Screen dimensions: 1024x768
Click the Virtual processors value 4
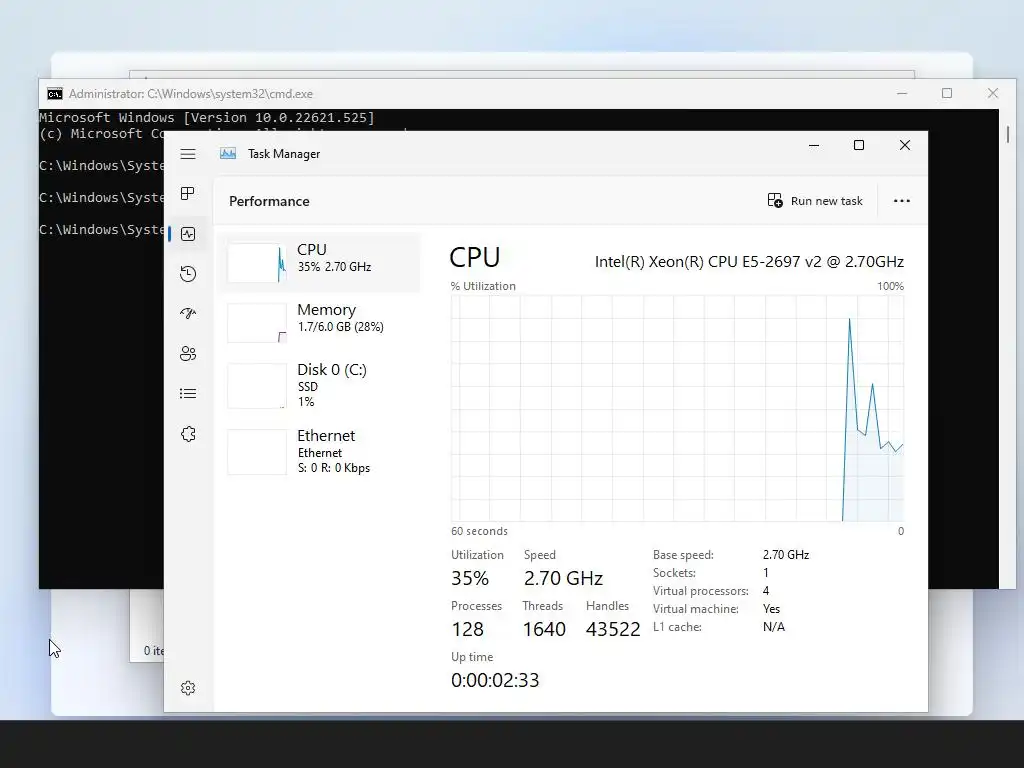point(765,590)
